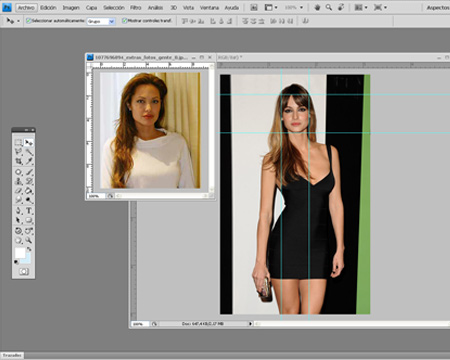Select the Clone Stamp tool
This screenshot has width=450, height=360.
click(18, 181)
